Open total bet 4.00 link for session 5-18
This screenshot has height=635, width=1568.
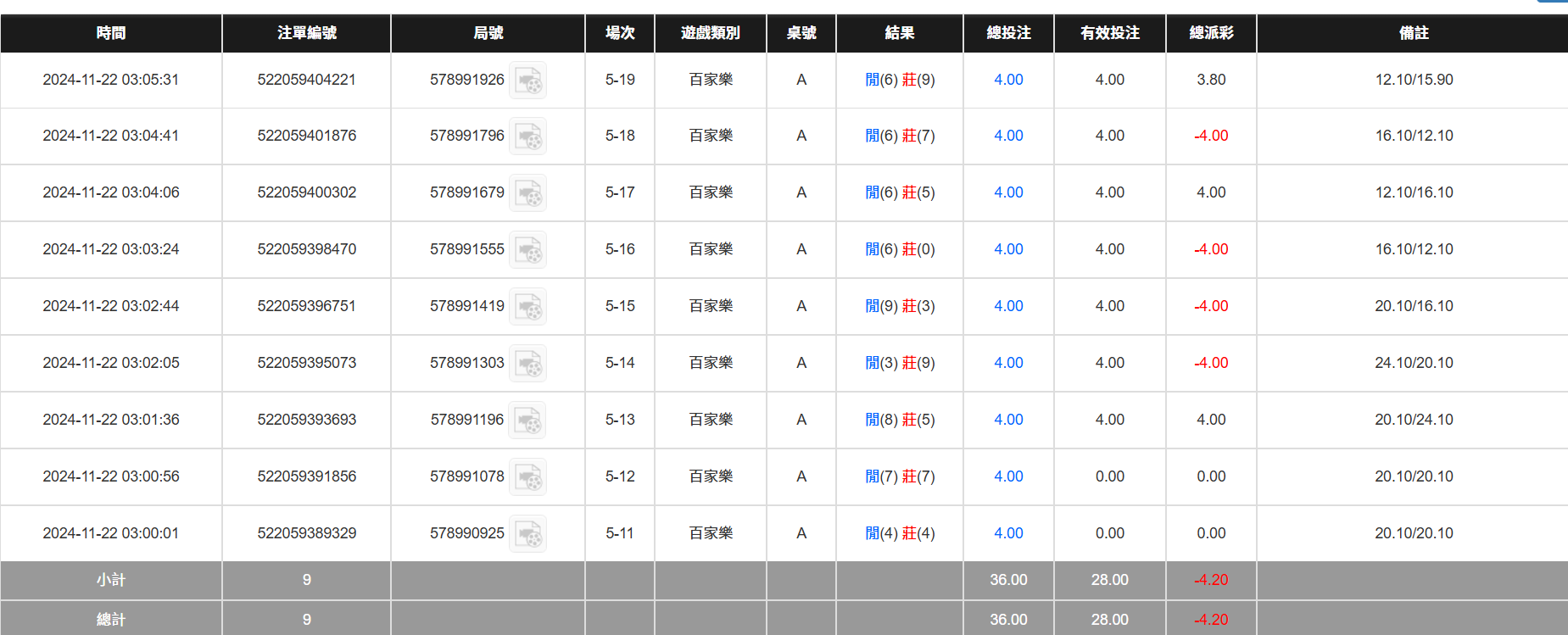1008,136
